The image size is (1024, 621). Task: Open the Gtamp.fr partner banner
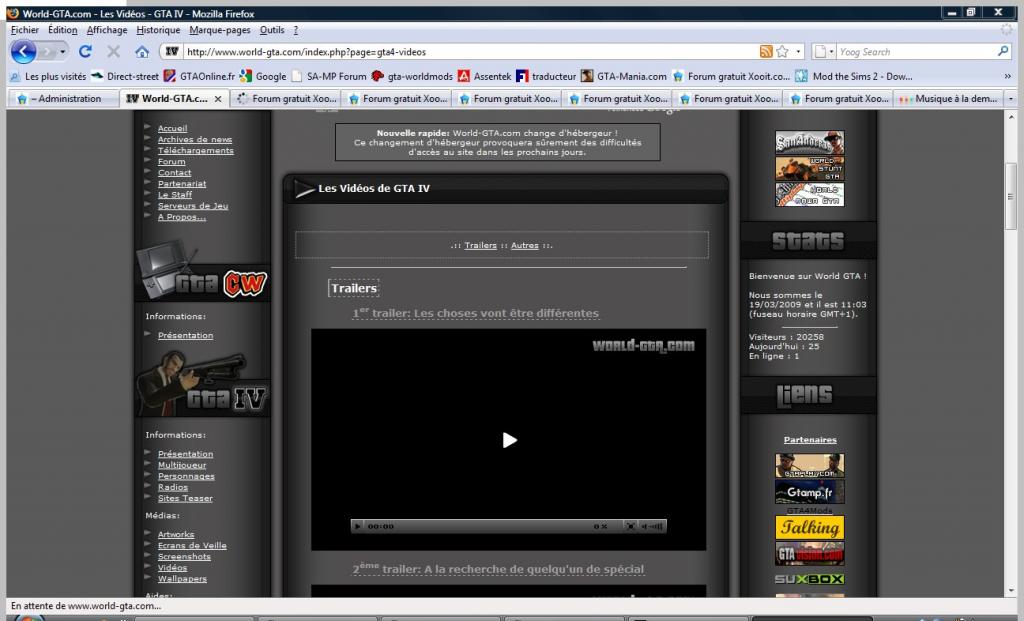pos(810,492)
